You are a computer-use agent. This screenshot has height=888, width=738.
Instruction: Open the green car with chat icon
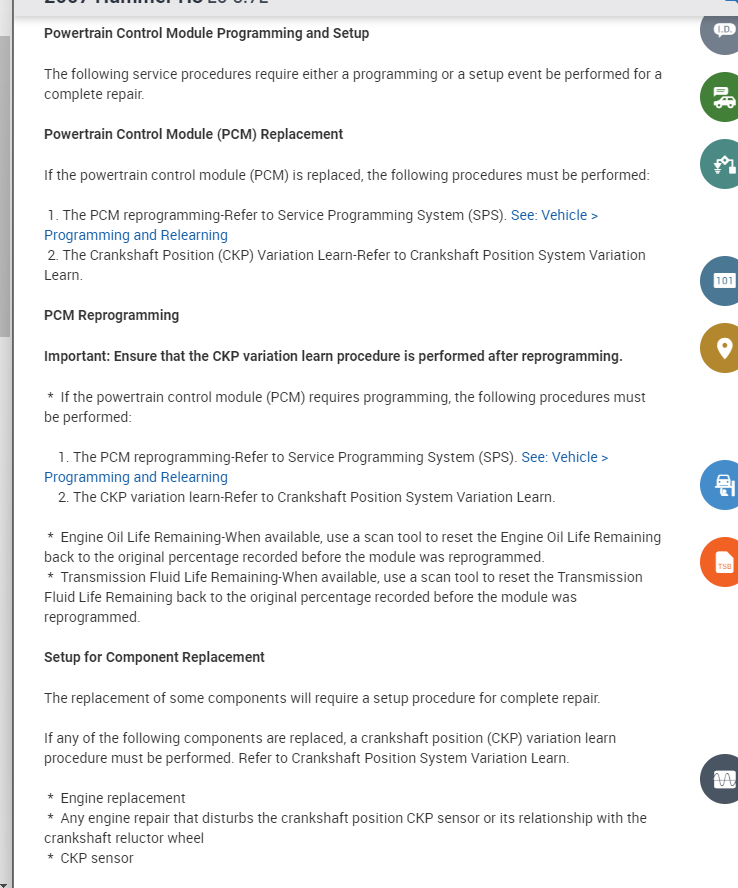[x=722, y=98]
